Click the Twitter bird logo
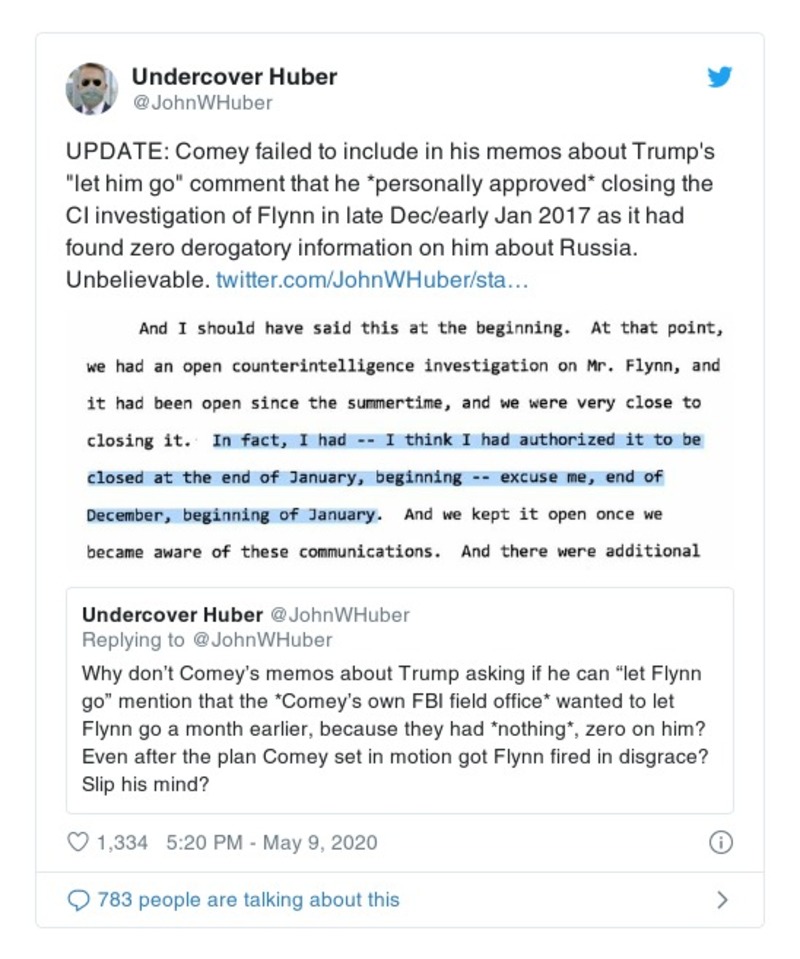This screenshot has width=800, height=959. click(x=720, y=78)
